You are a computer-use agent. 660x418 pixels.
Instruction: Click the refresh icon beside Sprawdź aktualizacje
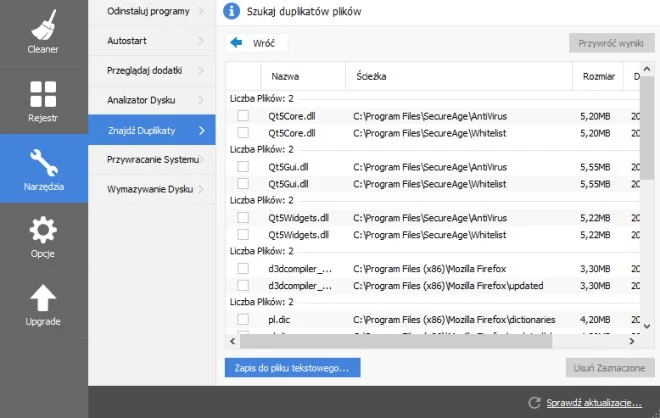pos(535,402)
